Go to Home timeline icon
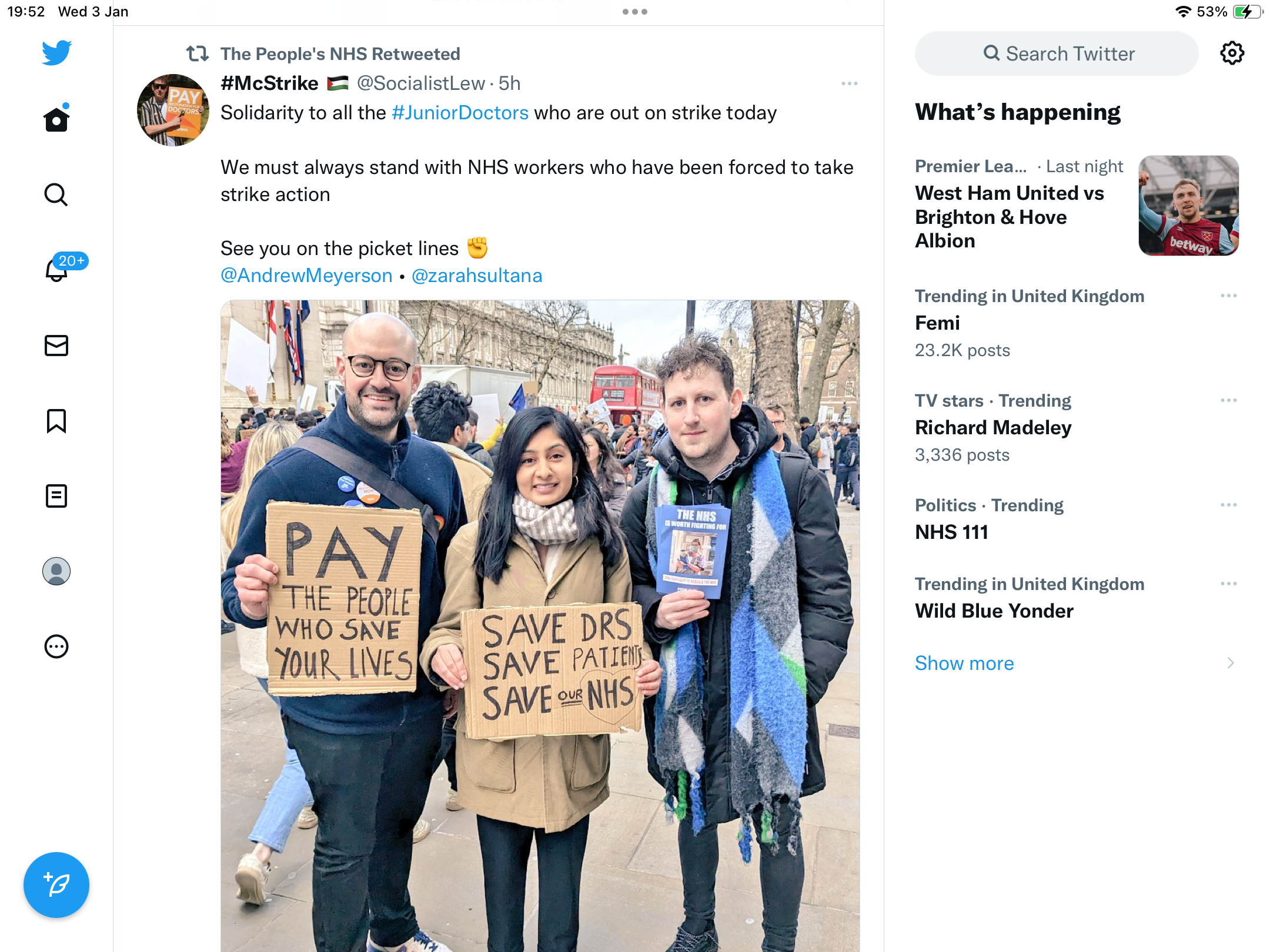This screenshot has height=952, width=1270. [x=56, y=118]
